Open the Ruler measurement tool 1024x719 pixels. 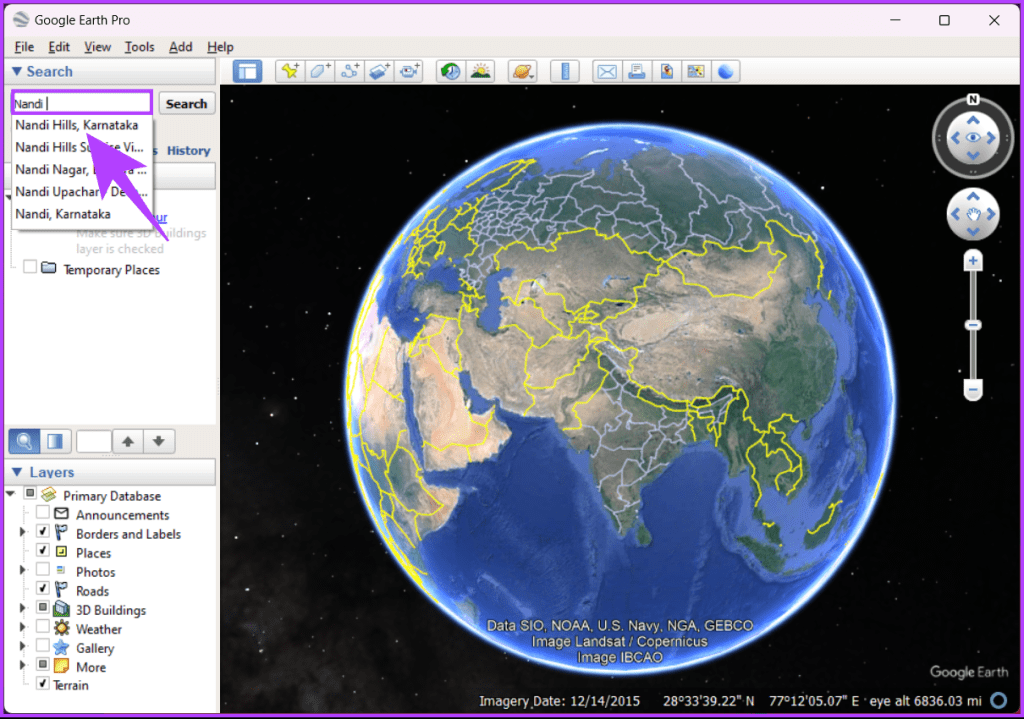[x=567, y=71]
